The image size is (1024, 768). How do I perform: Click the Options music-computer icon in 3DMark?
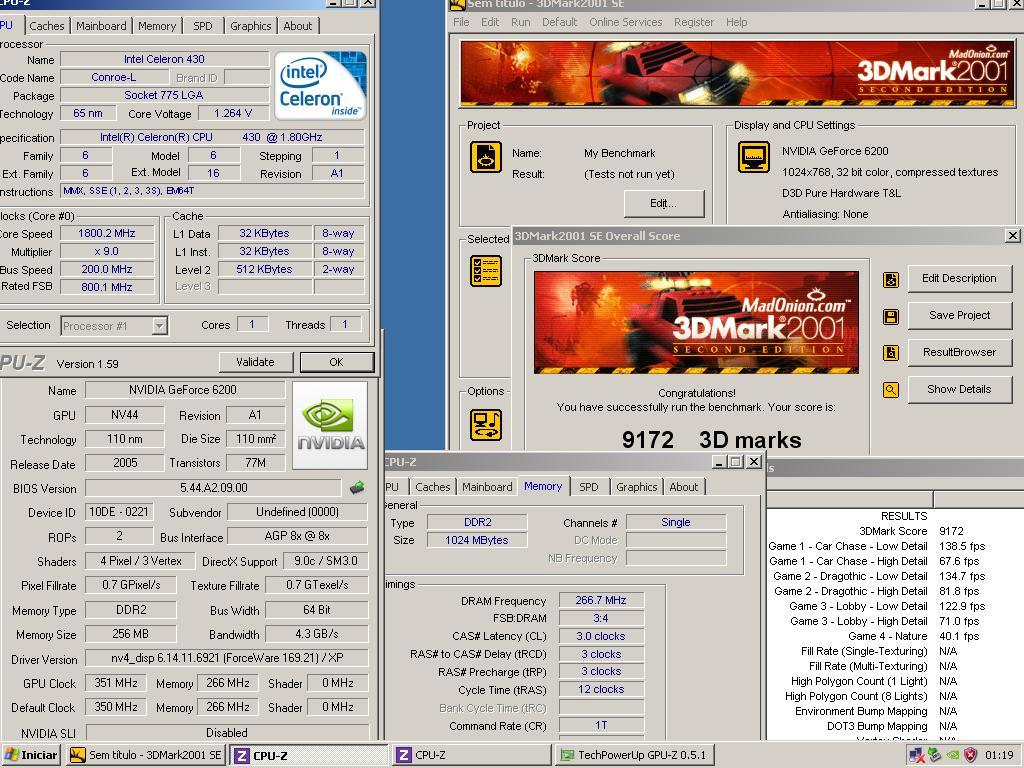pyautogui.click(x=486, y=425)
